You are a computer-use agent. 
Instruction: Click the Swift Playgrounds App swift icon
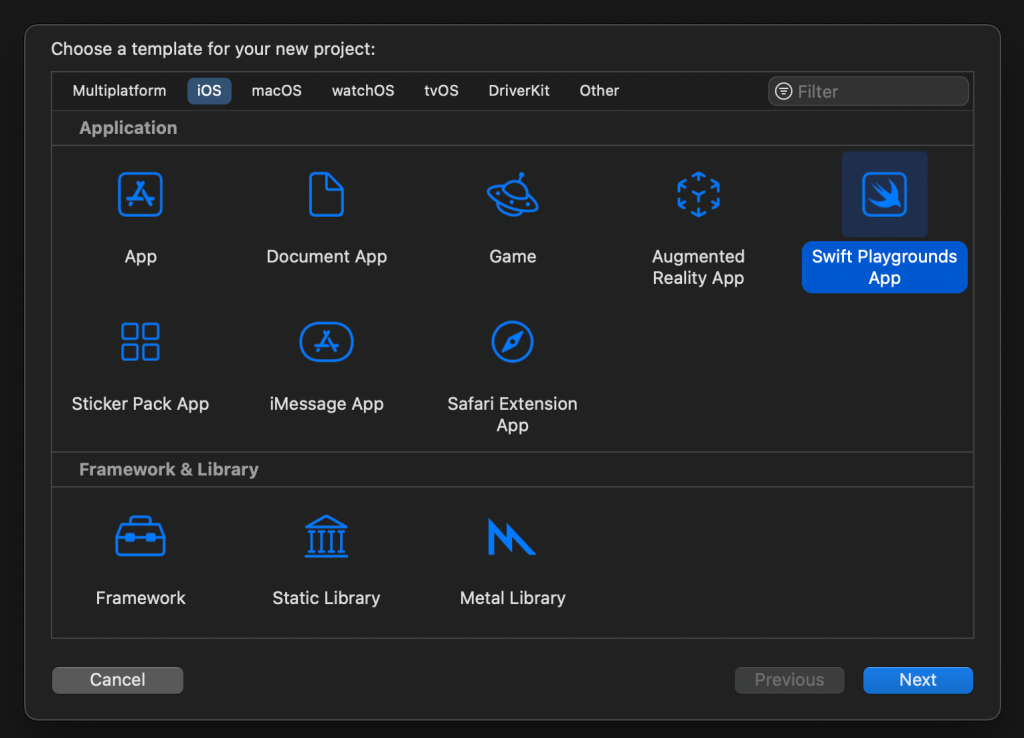tap(884, 194)
